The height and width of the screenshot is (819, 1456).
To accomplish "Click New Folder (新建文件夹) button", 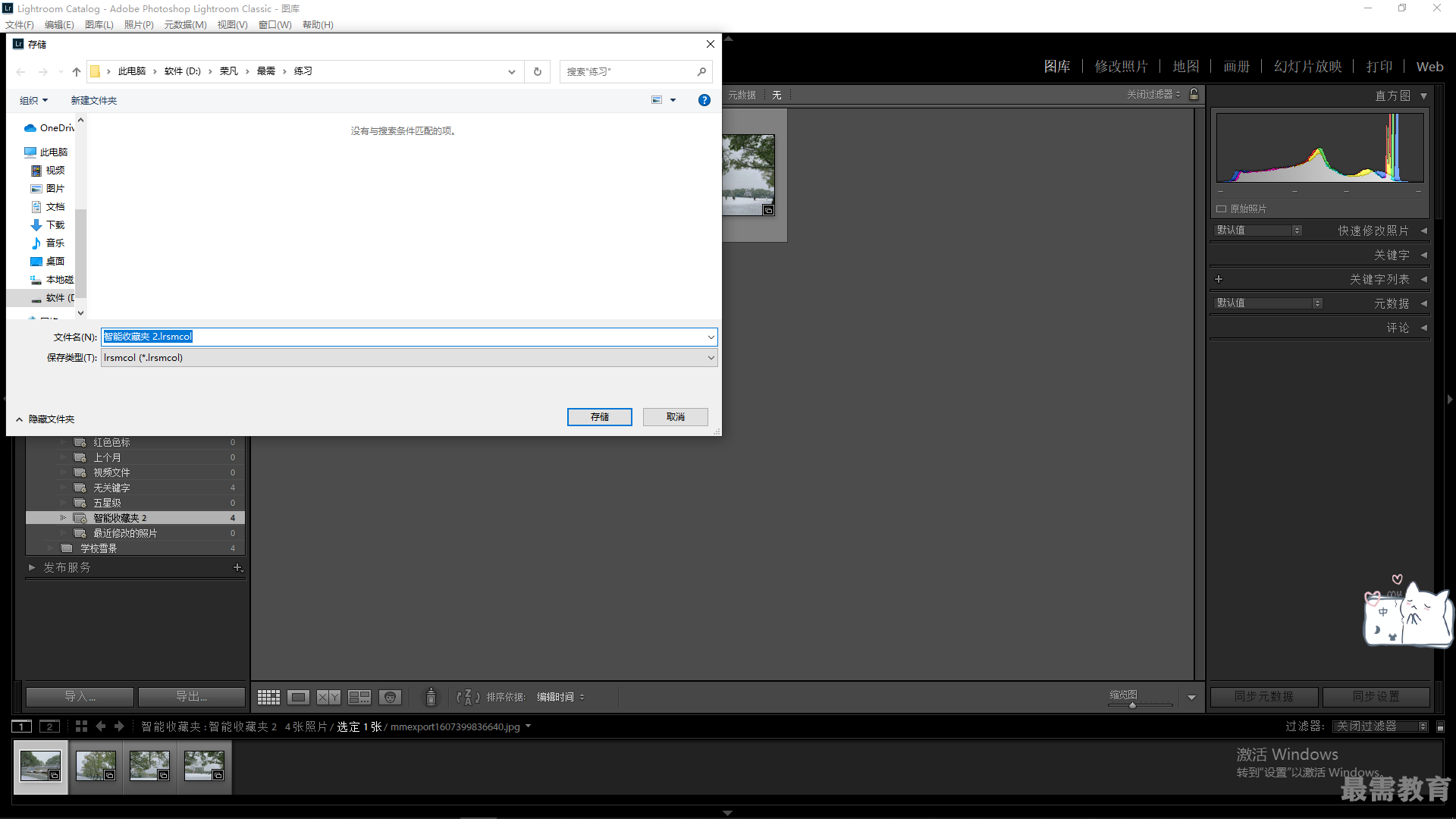I will point(94,100).
